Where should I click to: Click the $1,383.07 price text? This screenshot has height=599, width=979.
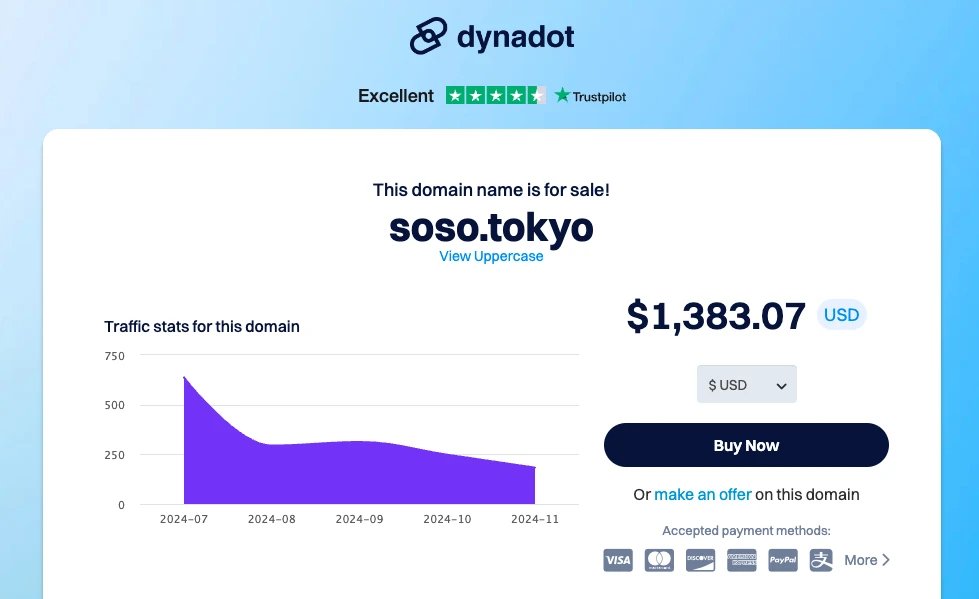[716, 316]
